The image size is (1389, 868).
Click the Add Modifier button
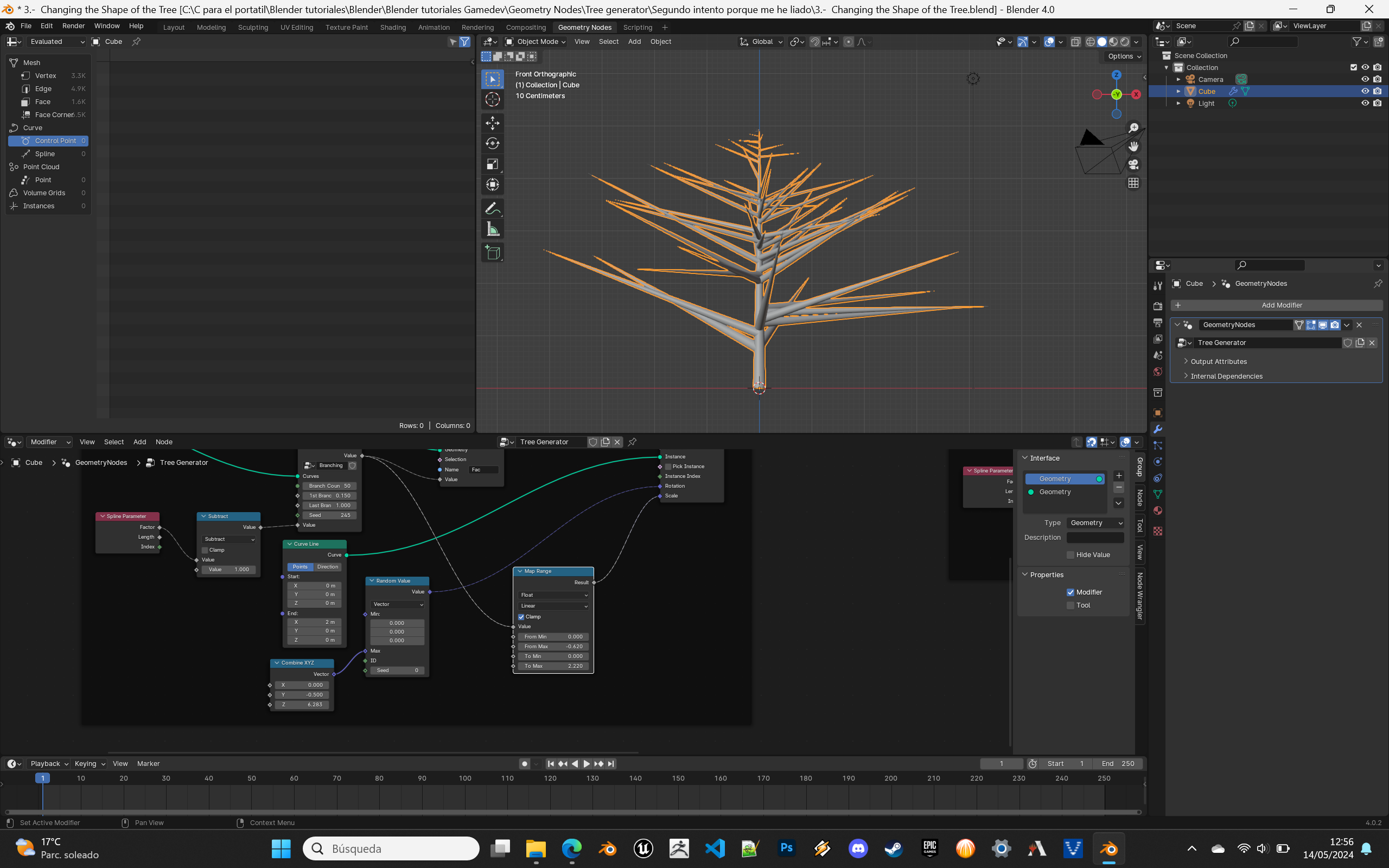1276,305
